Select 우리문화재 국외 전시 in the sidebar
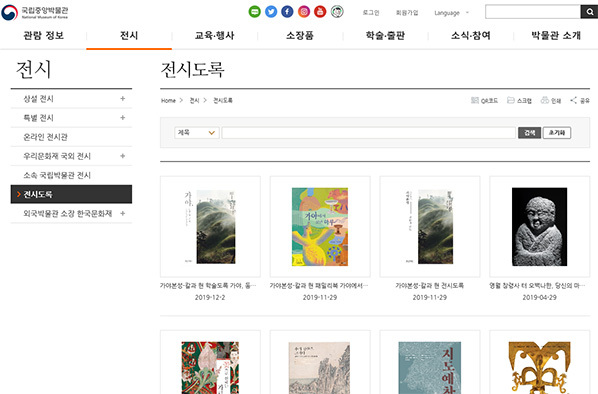 57,156
